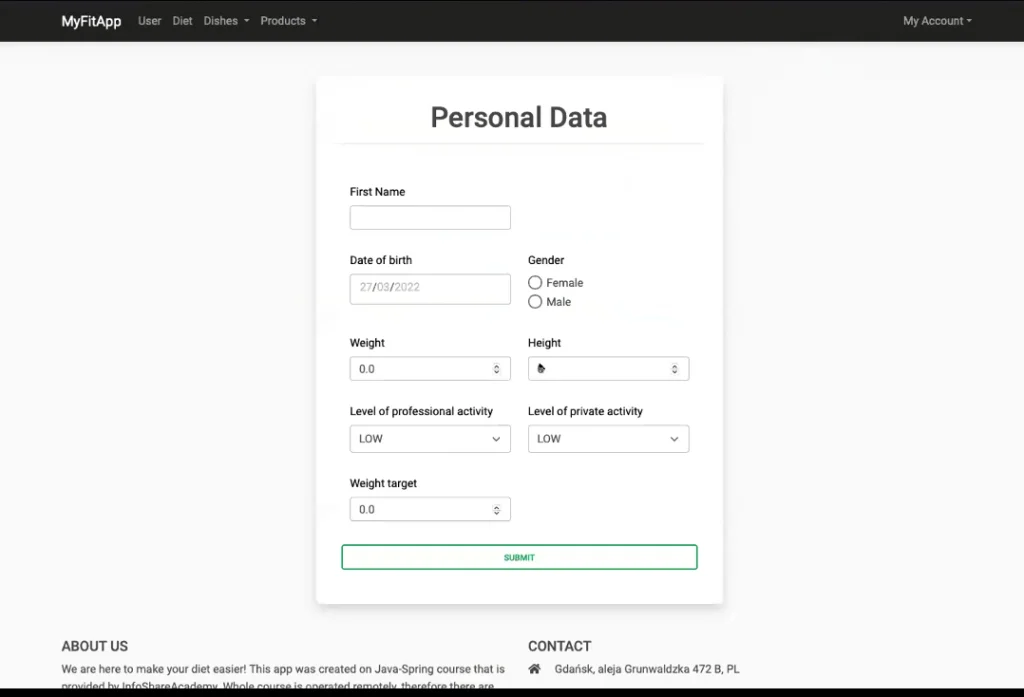Viewport: 1024px width, 697px height.
Task: Open the Level of professional activity dropdown
Action: [x=430, y=439]
